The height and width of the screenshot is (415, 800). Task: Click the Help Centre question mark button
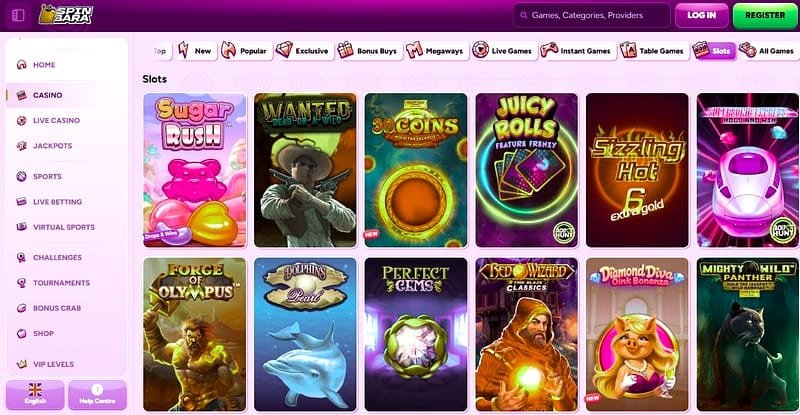pos(97,395)
